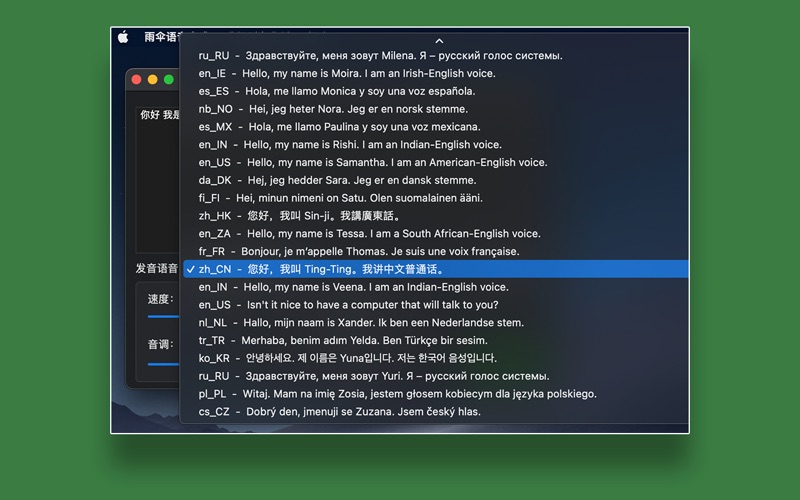The image size is (800, 500).
Task: Click the 音调 pitch slider
Action: pos(163,364)
